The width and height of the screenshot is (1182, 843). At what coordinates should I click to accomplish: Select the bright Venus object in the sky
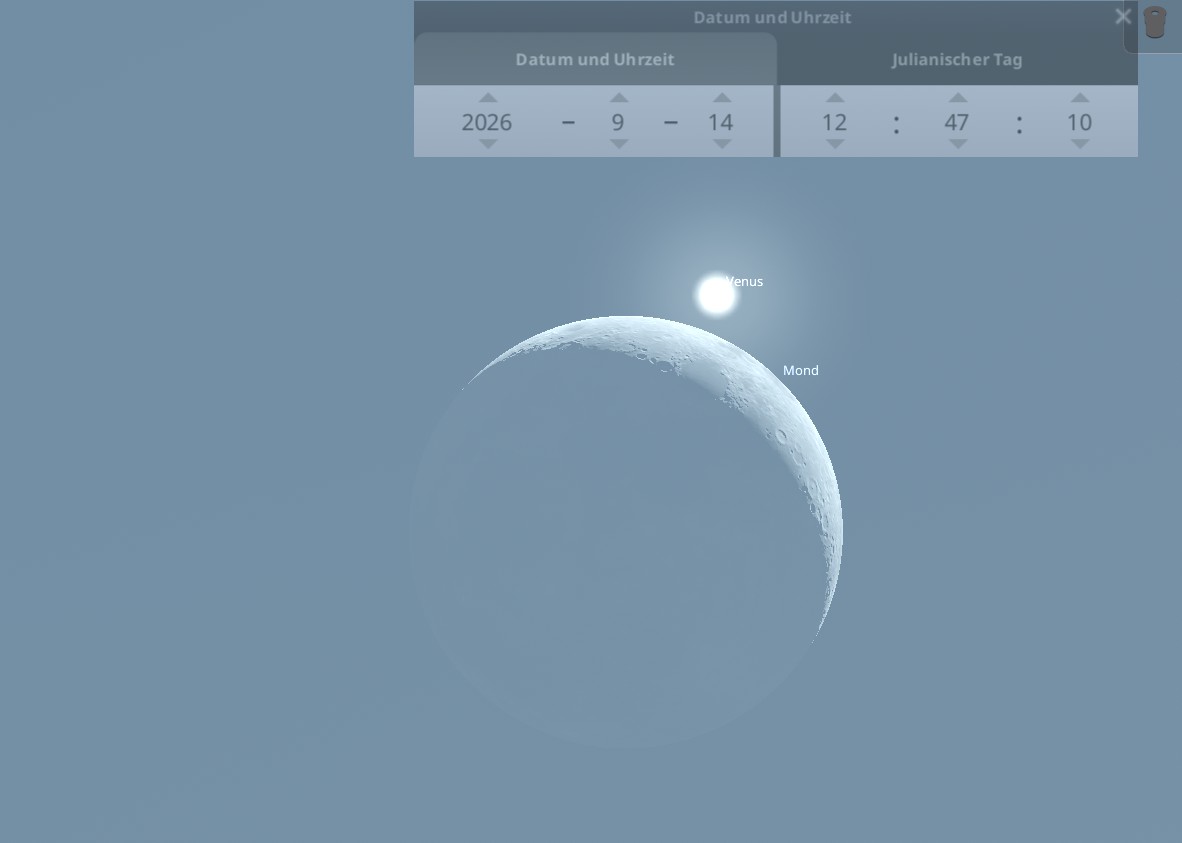(x=716, y=296)
